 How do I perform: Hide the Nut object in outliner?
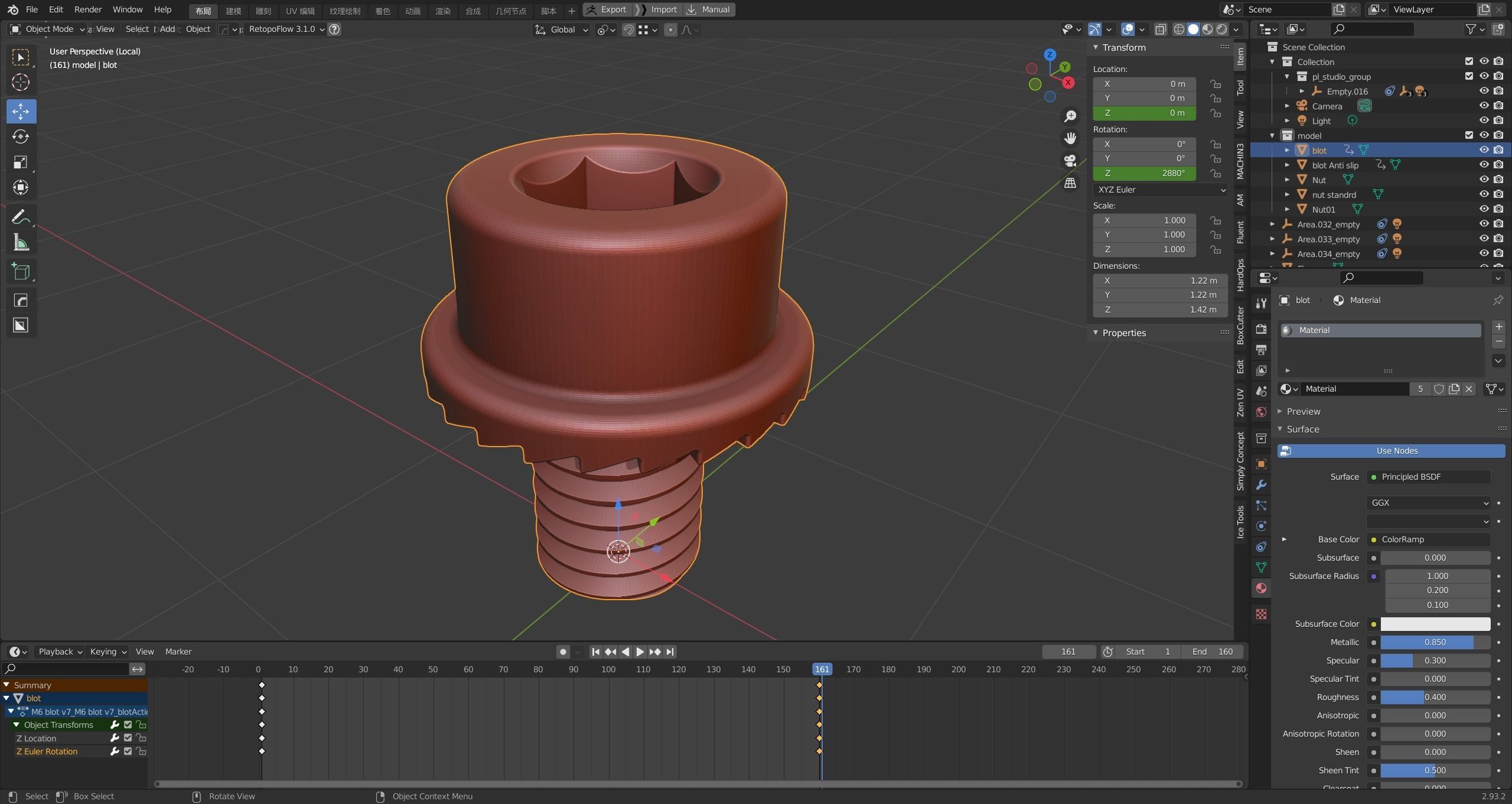tap(1484, 180)
